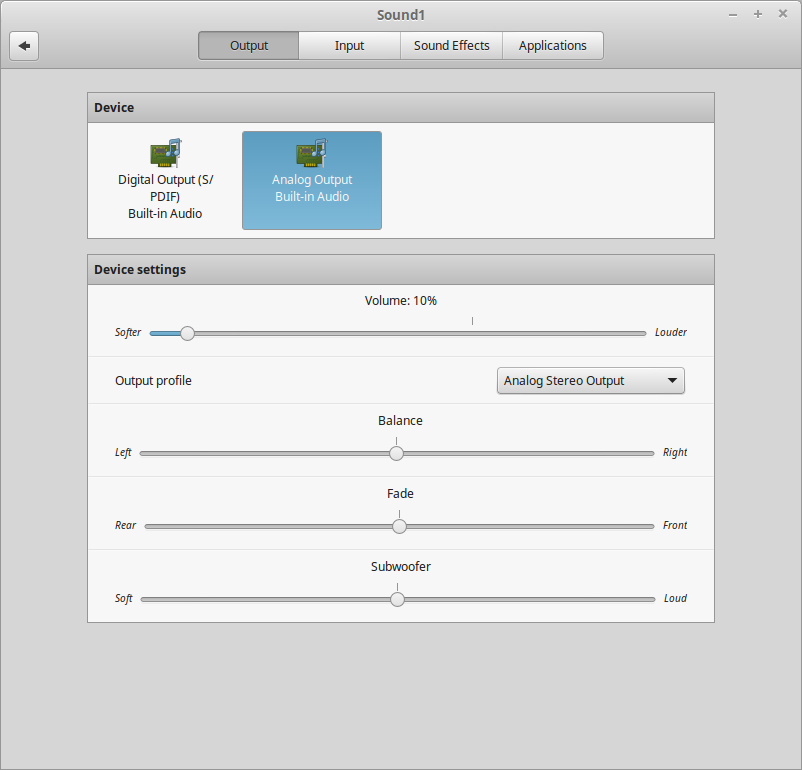Open the Applications tab

click(552, 46)
